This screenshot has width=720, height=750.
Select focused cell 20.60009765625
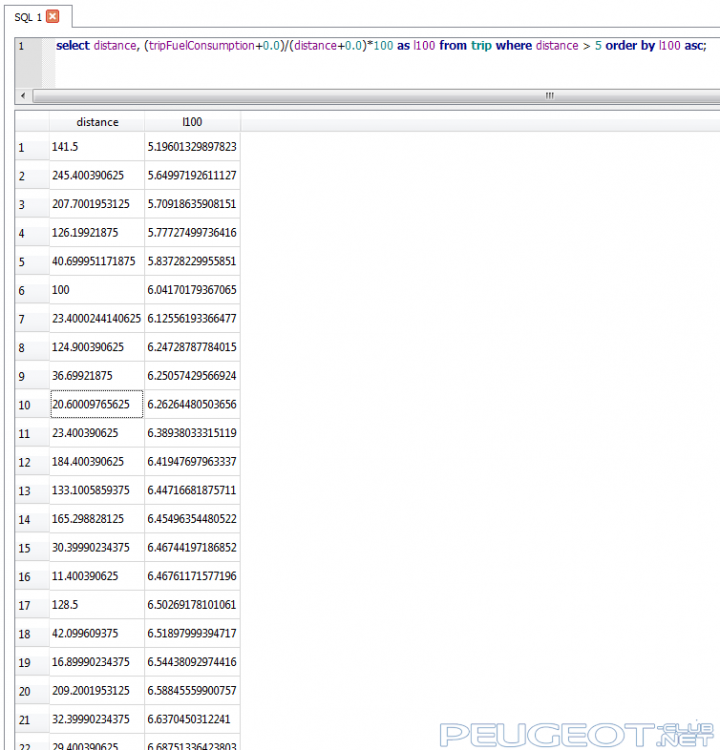pyautogui.click(x=97, y=405)
